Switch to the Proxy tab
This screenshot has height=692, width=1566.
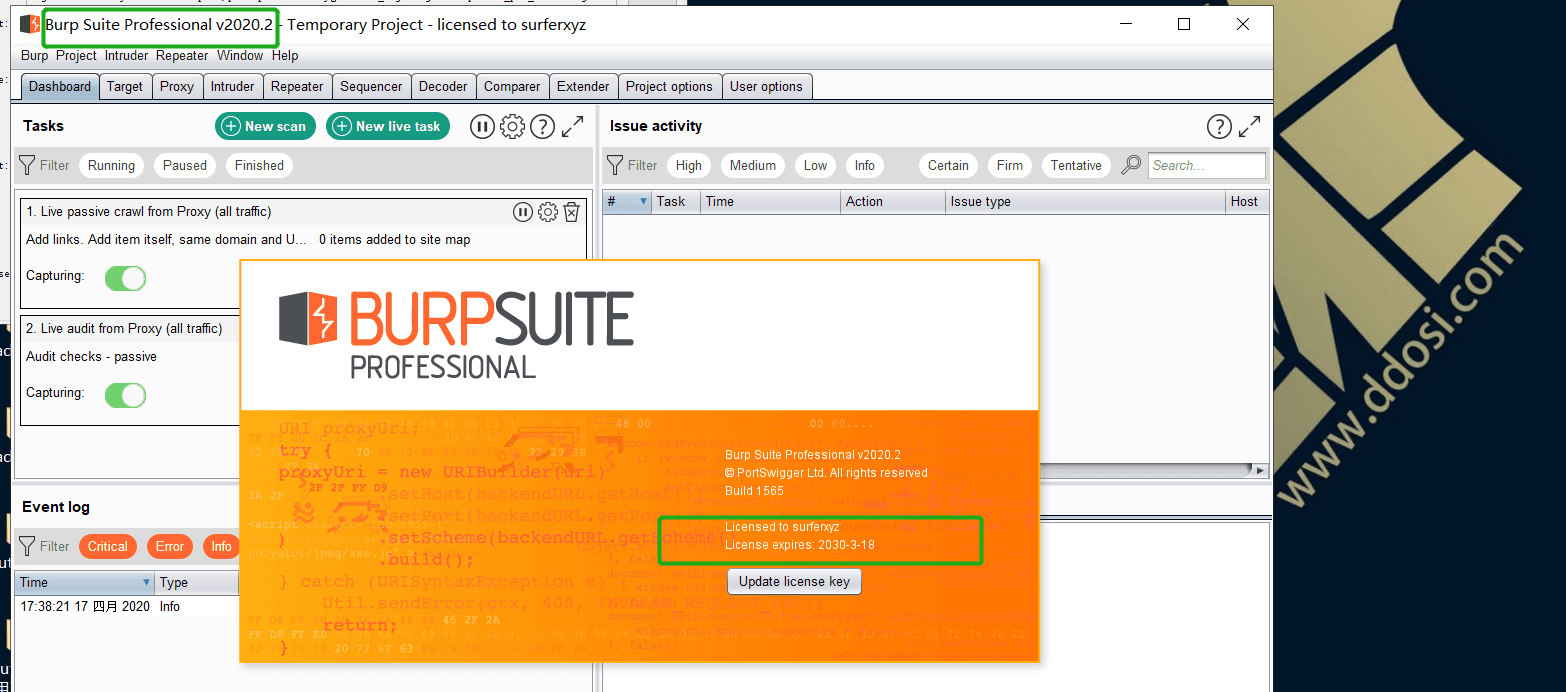[177, 87]
